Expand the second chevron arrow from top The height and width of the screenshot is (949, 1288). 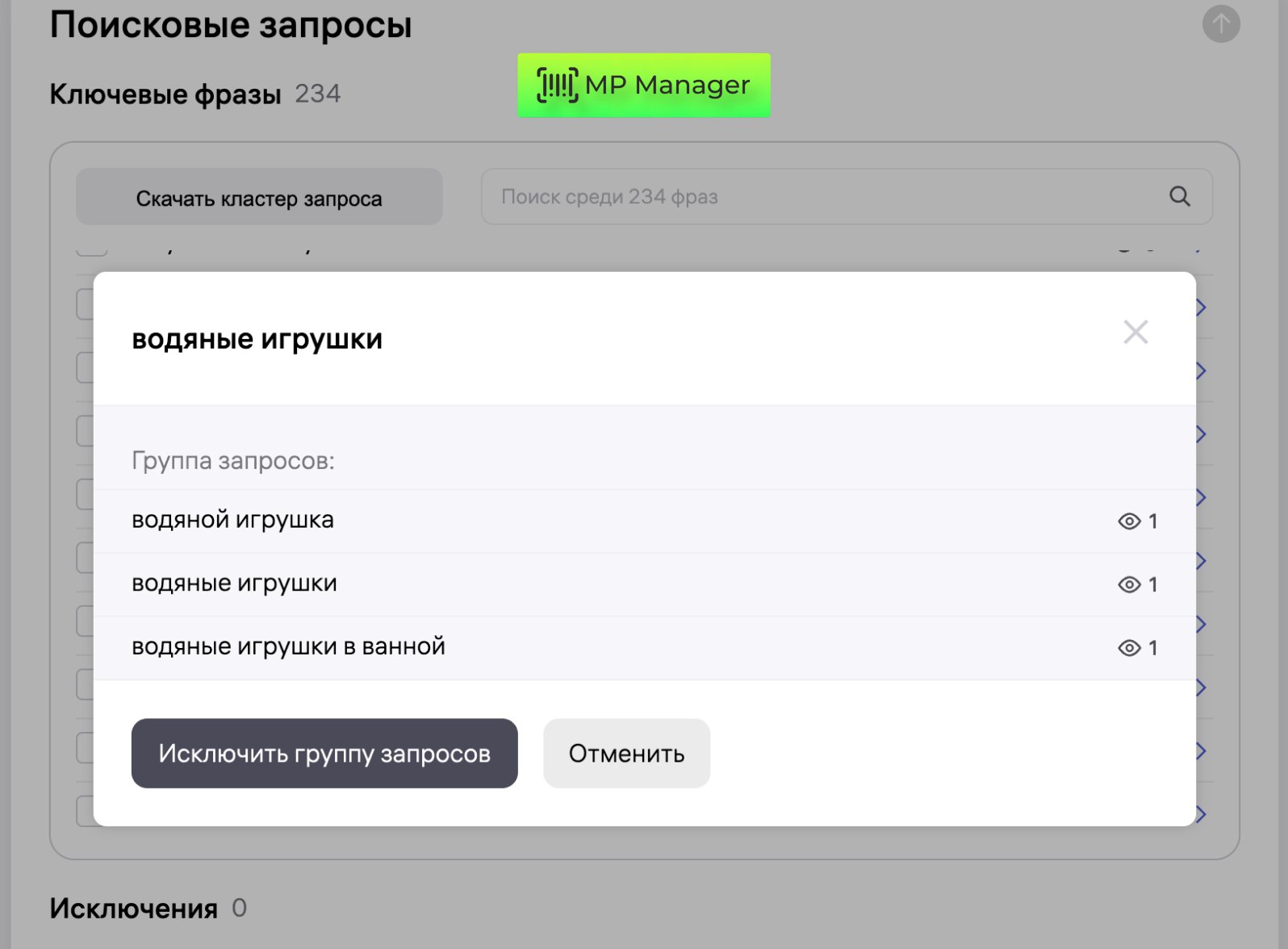[x=1201, y=371]
